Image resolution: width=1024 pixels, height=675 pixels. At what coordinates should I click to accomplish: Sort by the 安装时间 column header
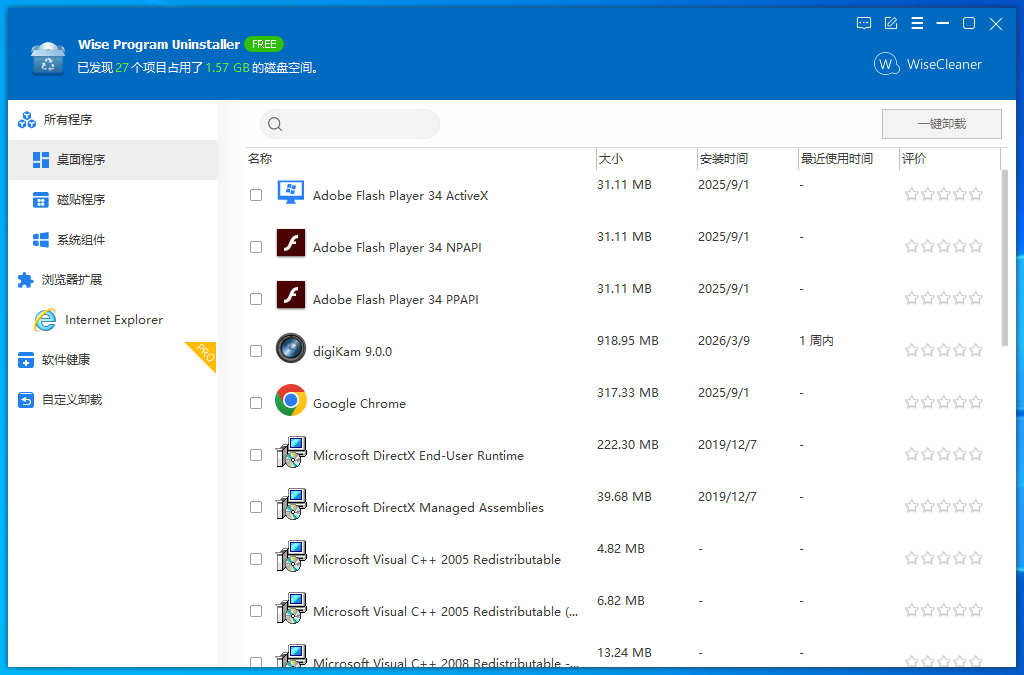pyautogui.click(x=722, y=158)
